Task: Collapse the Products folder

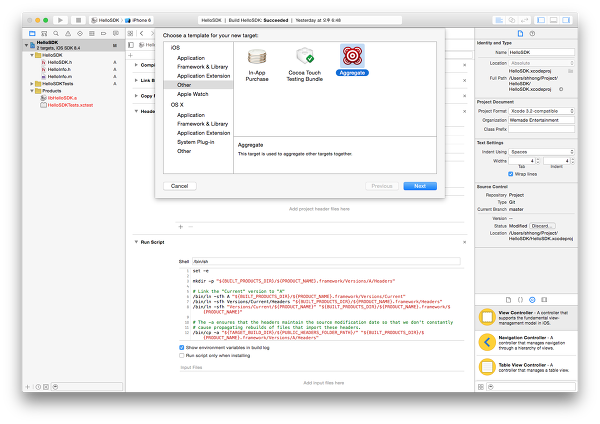Action: coord(32,91)
